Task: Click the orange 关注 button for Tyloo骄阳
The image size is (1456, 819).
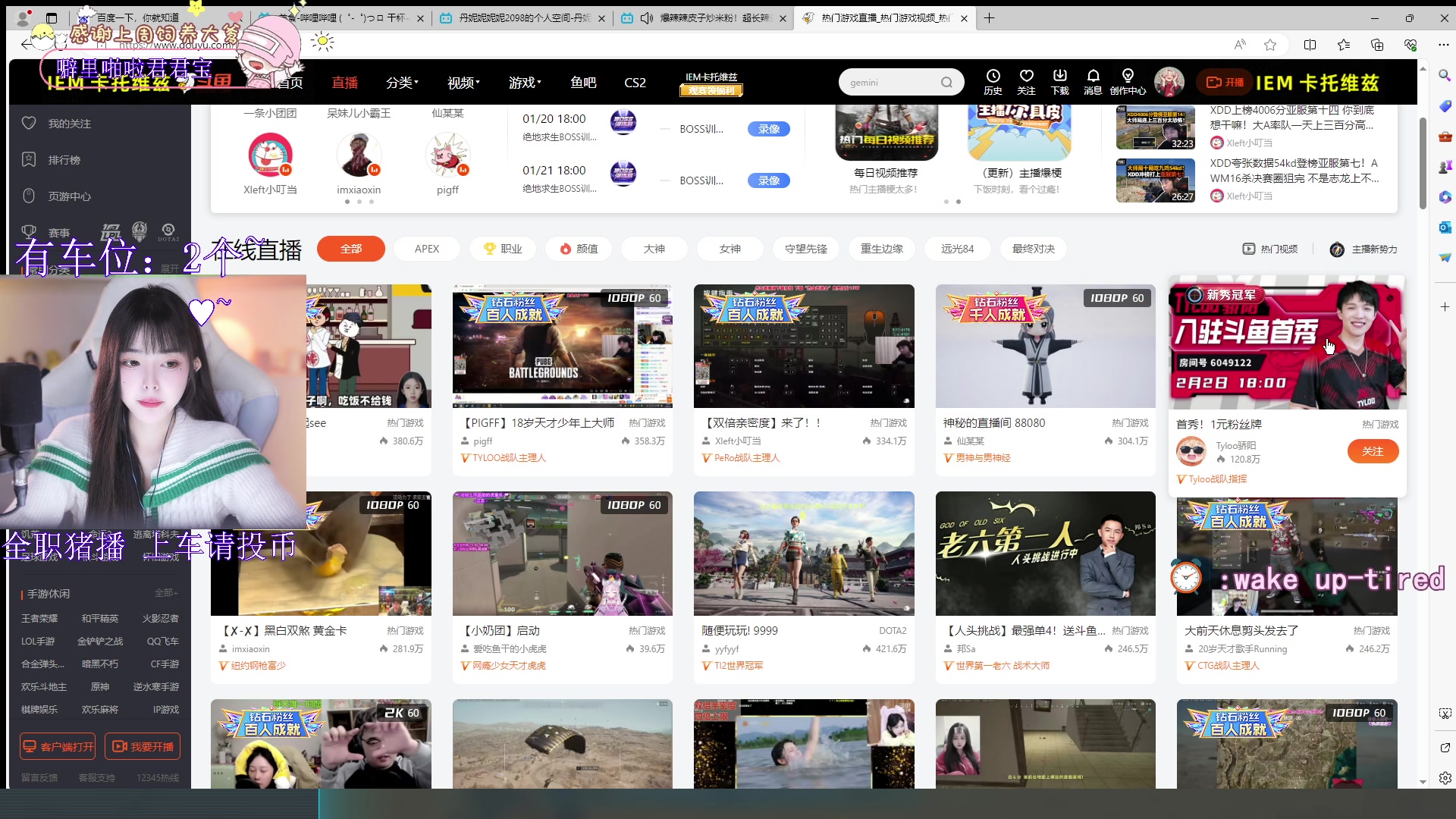Action: click(x=1373, y=451)
